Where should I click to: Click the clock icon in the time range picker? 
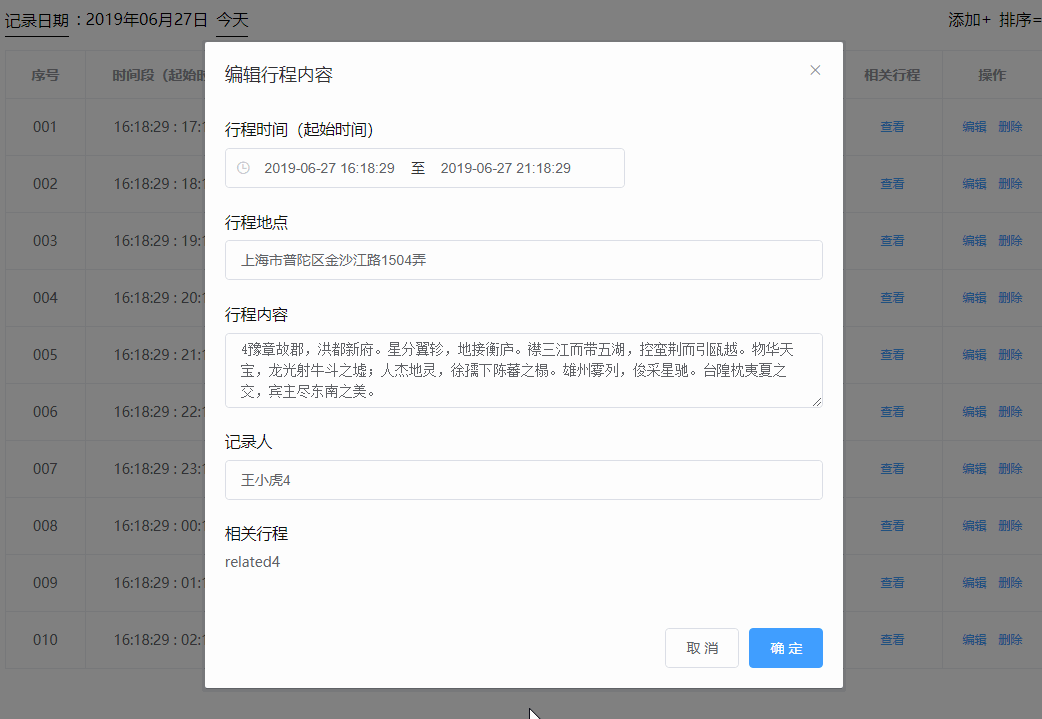(x=243, y=168)
